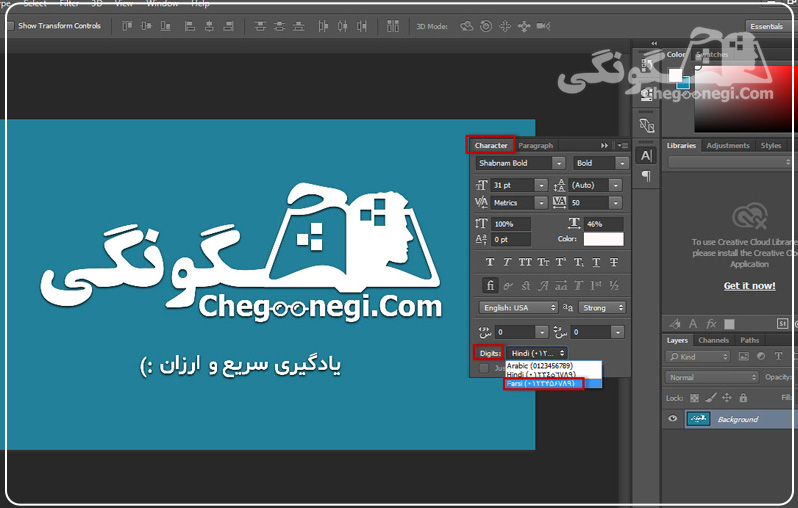Hide the Background layer eye icon

pos(673,418)
